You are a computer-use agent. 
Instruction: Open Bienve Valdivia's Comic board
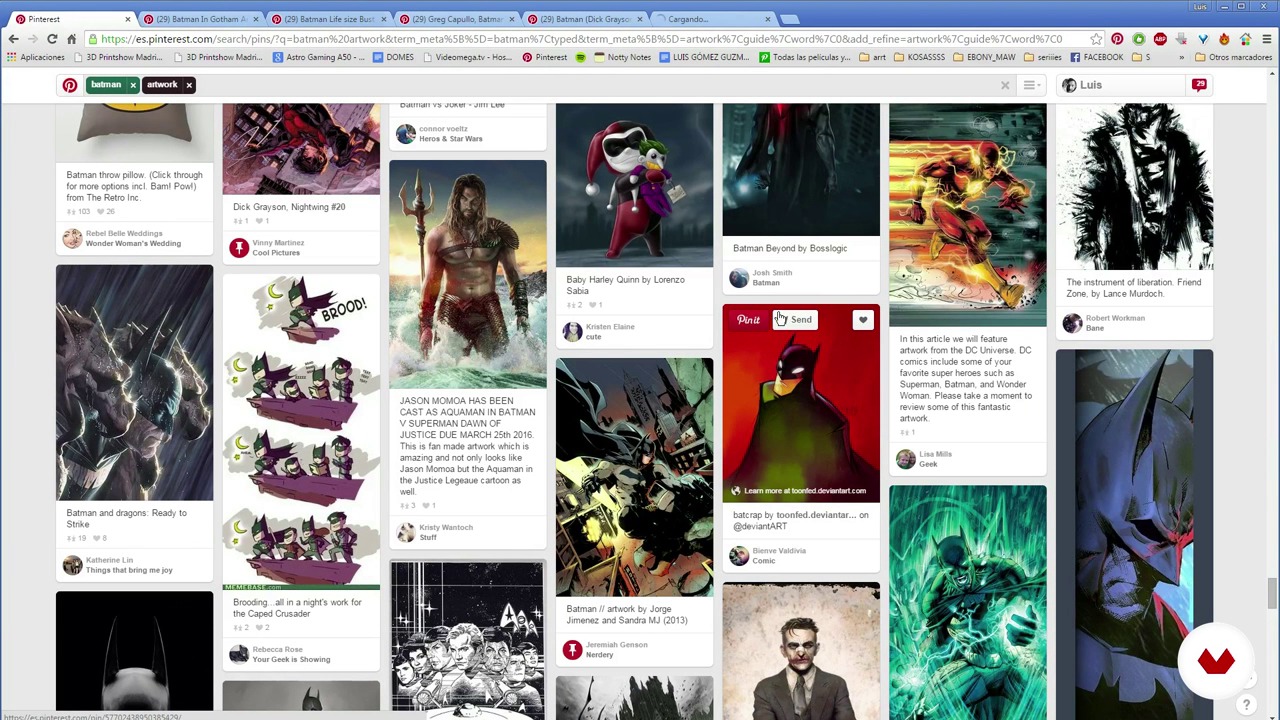pos(763,561)
